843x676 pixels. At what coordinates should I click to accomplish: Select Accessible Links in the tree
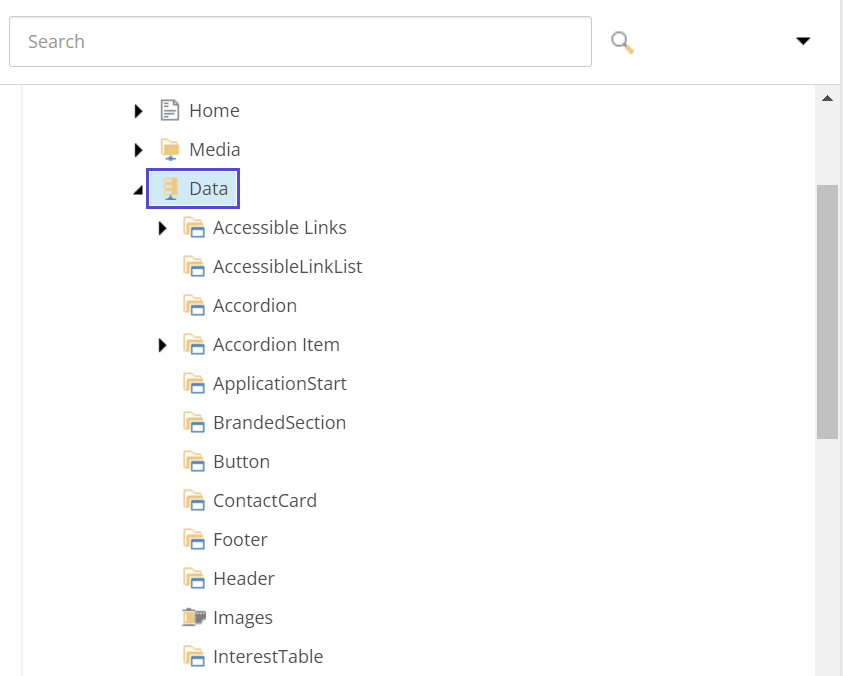pos(280,227)
